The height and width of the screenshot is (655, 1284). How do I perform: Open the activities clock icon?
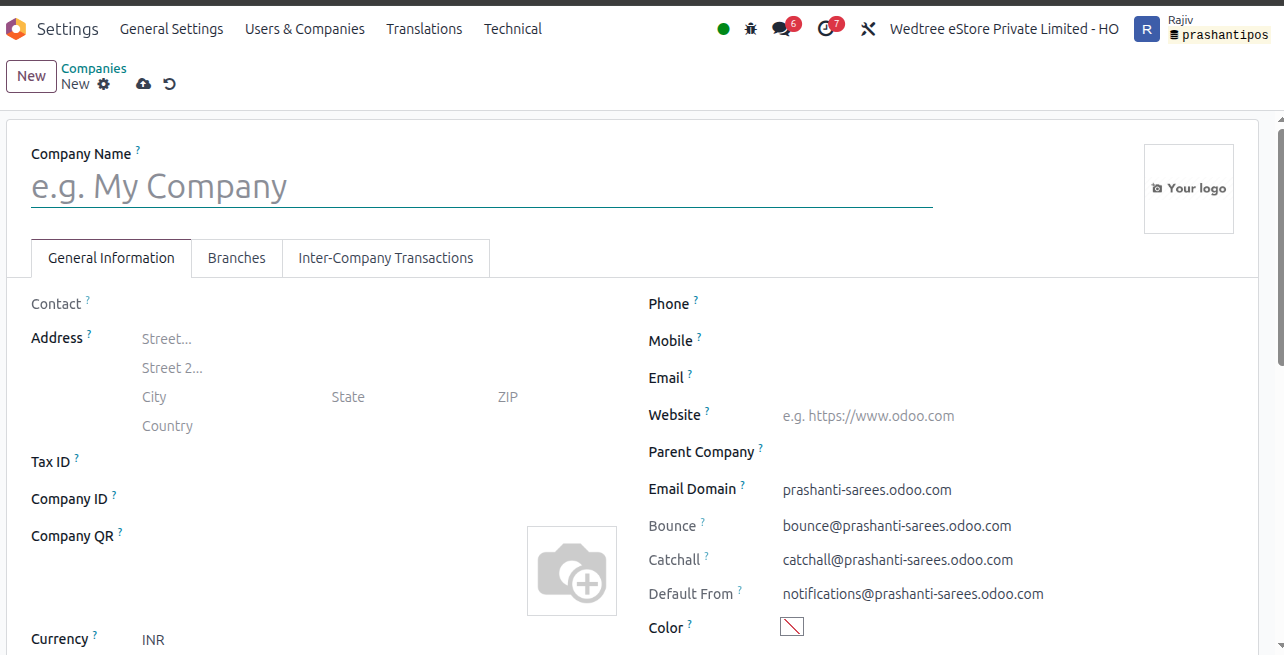pyautogui.click(x=825, y=29)
